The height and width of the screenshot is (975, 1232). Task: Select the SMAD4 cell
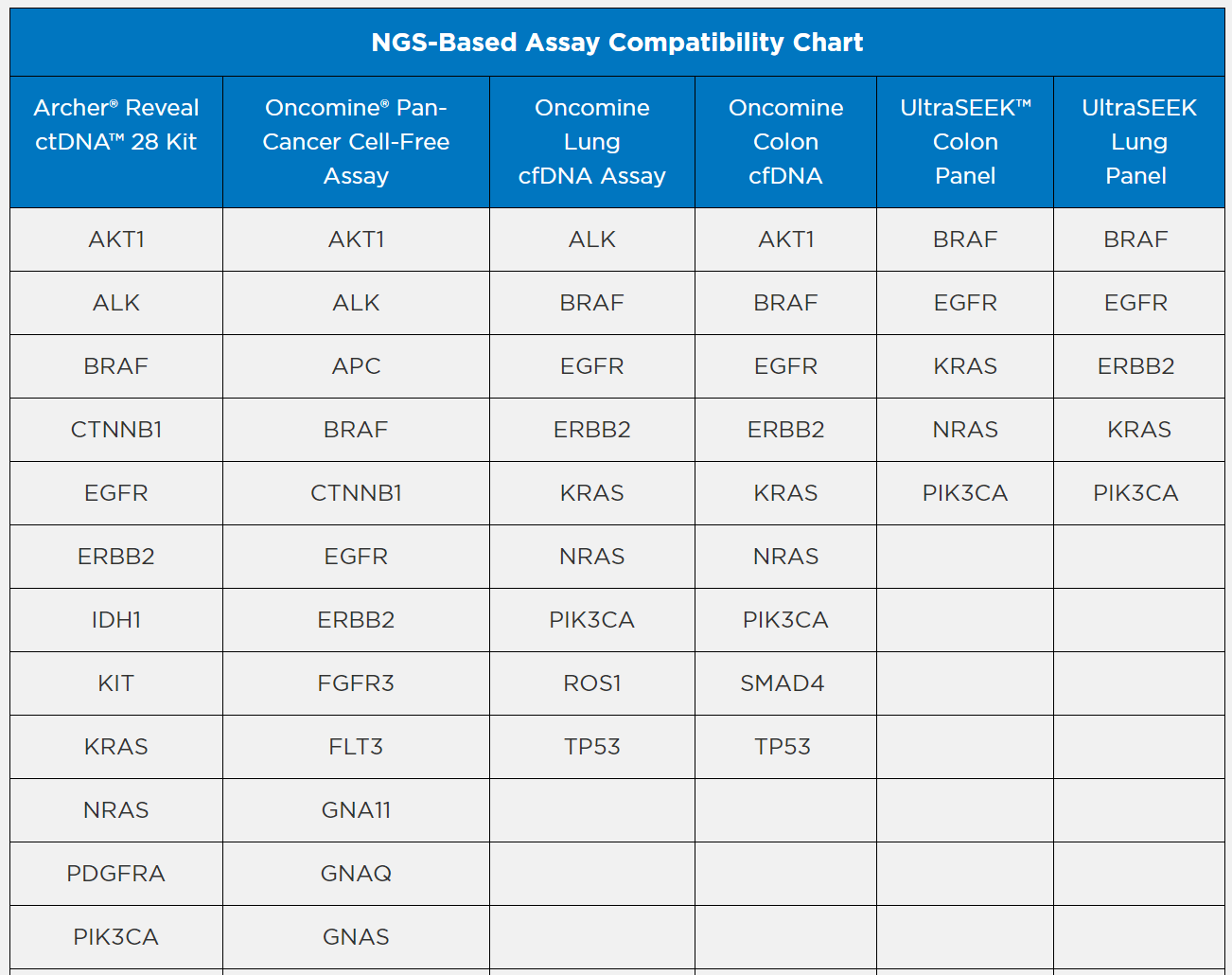(783, 683)
